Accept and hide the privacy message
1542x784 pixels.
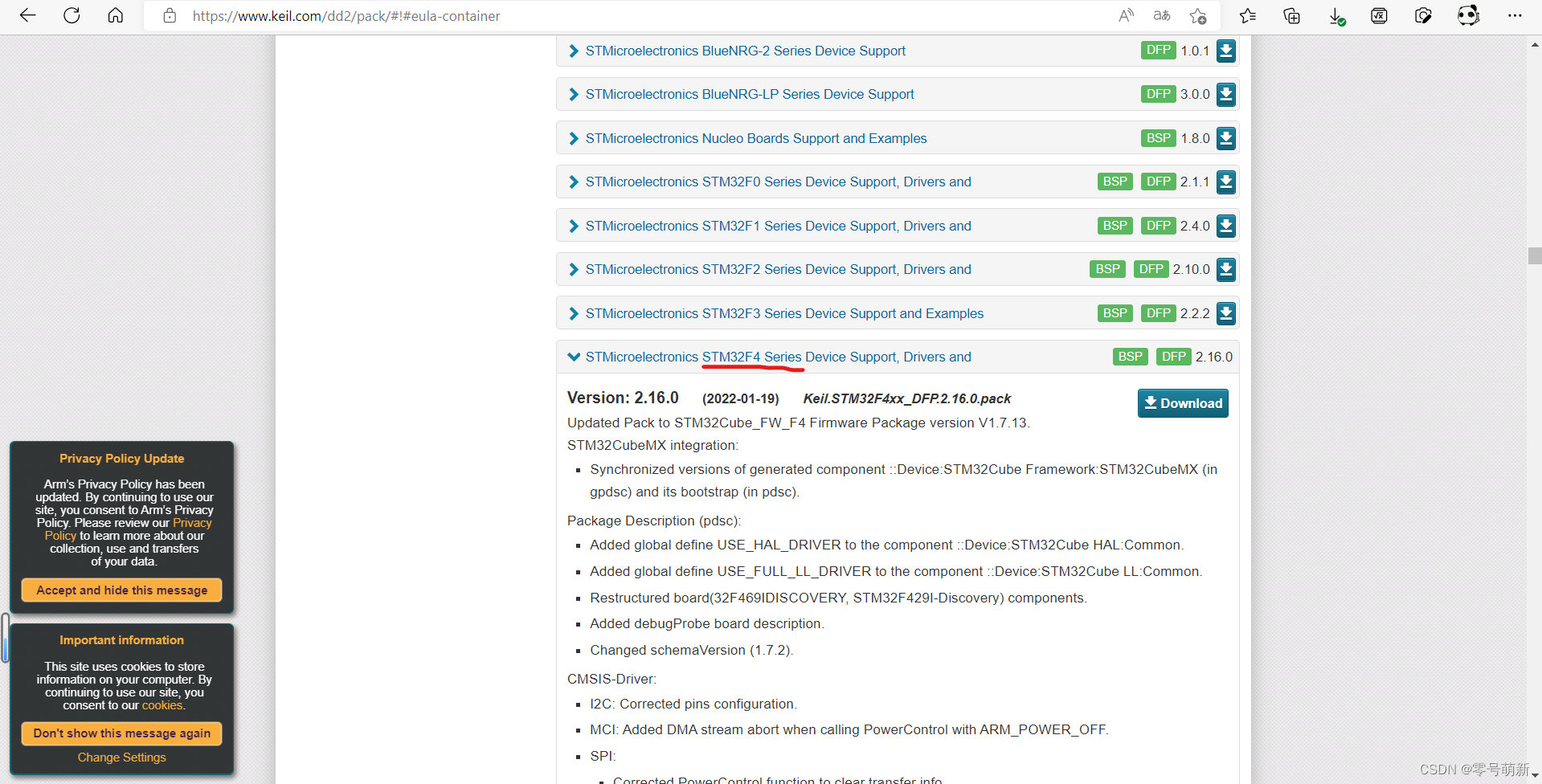[x=122, y=590]
